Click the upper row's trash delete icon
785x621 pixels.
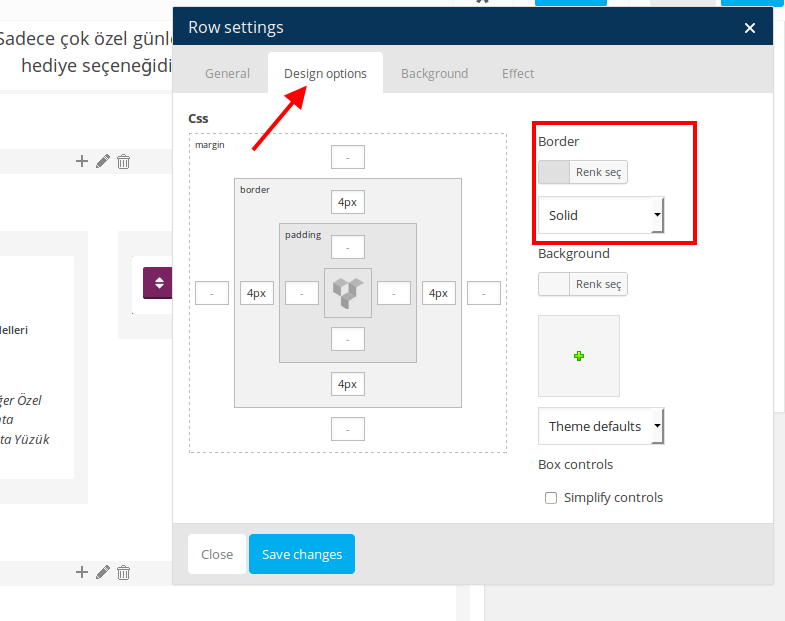click(x=123, y=162)
